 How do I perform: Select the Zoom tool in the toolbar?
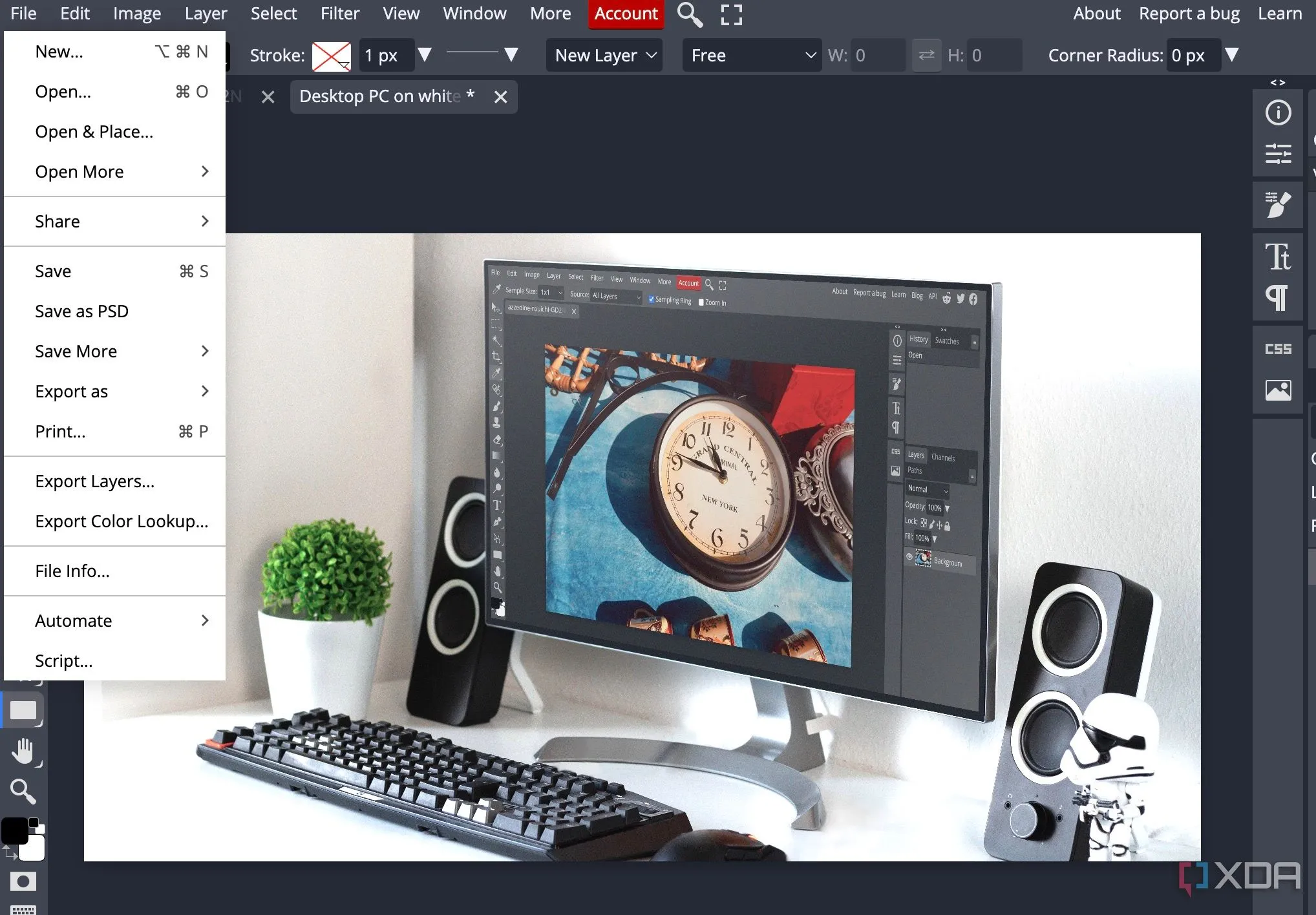tap(23, 791)
